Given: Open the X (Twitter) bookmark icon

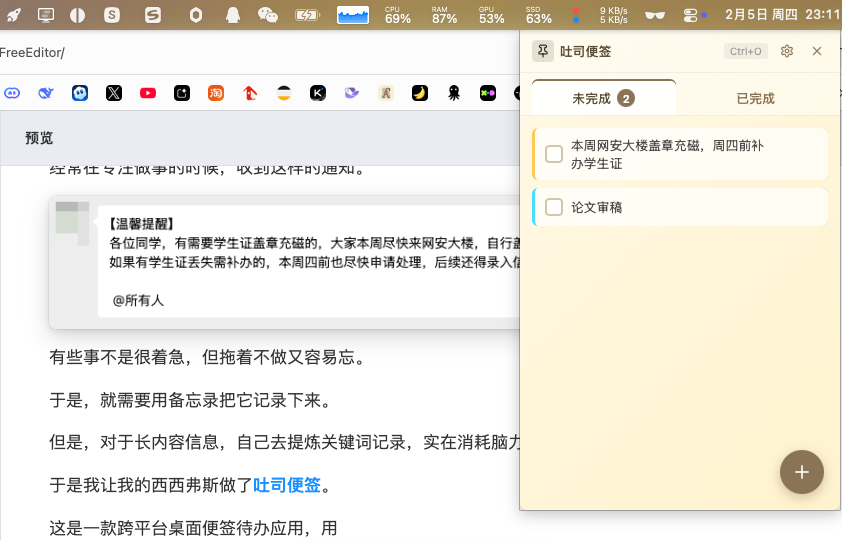Looking at the screenshot, I should pos(114,93).
